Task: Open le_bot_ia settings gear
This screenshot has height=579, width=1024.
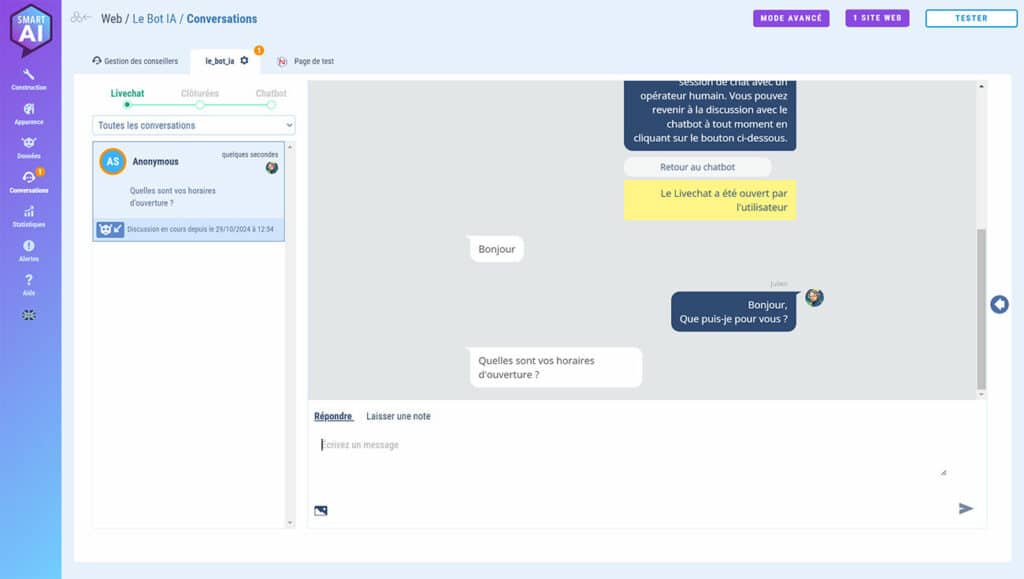Action: (244, 61)
